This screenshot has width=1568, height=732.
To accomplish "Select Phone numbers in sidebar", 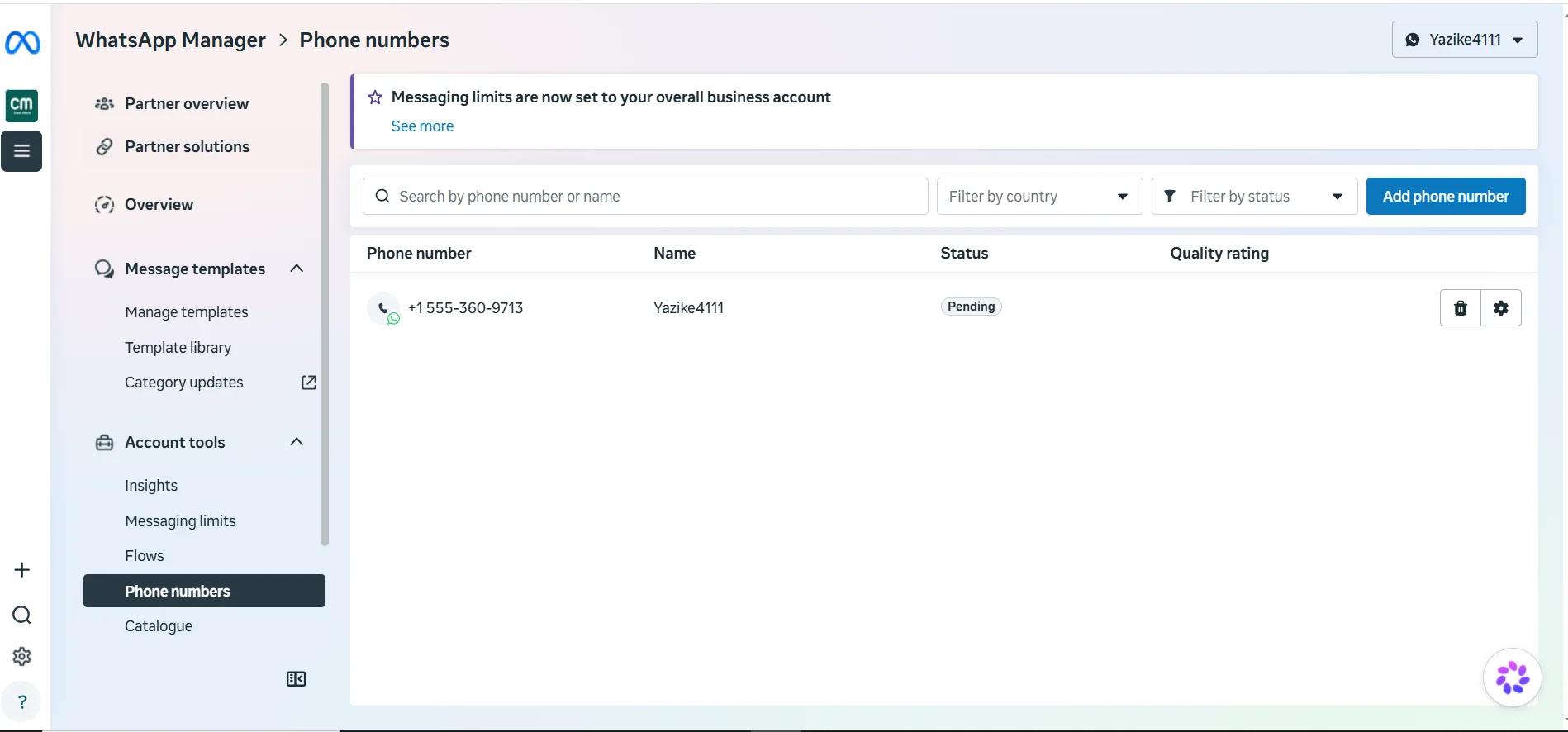I will [x=204, y=591].
